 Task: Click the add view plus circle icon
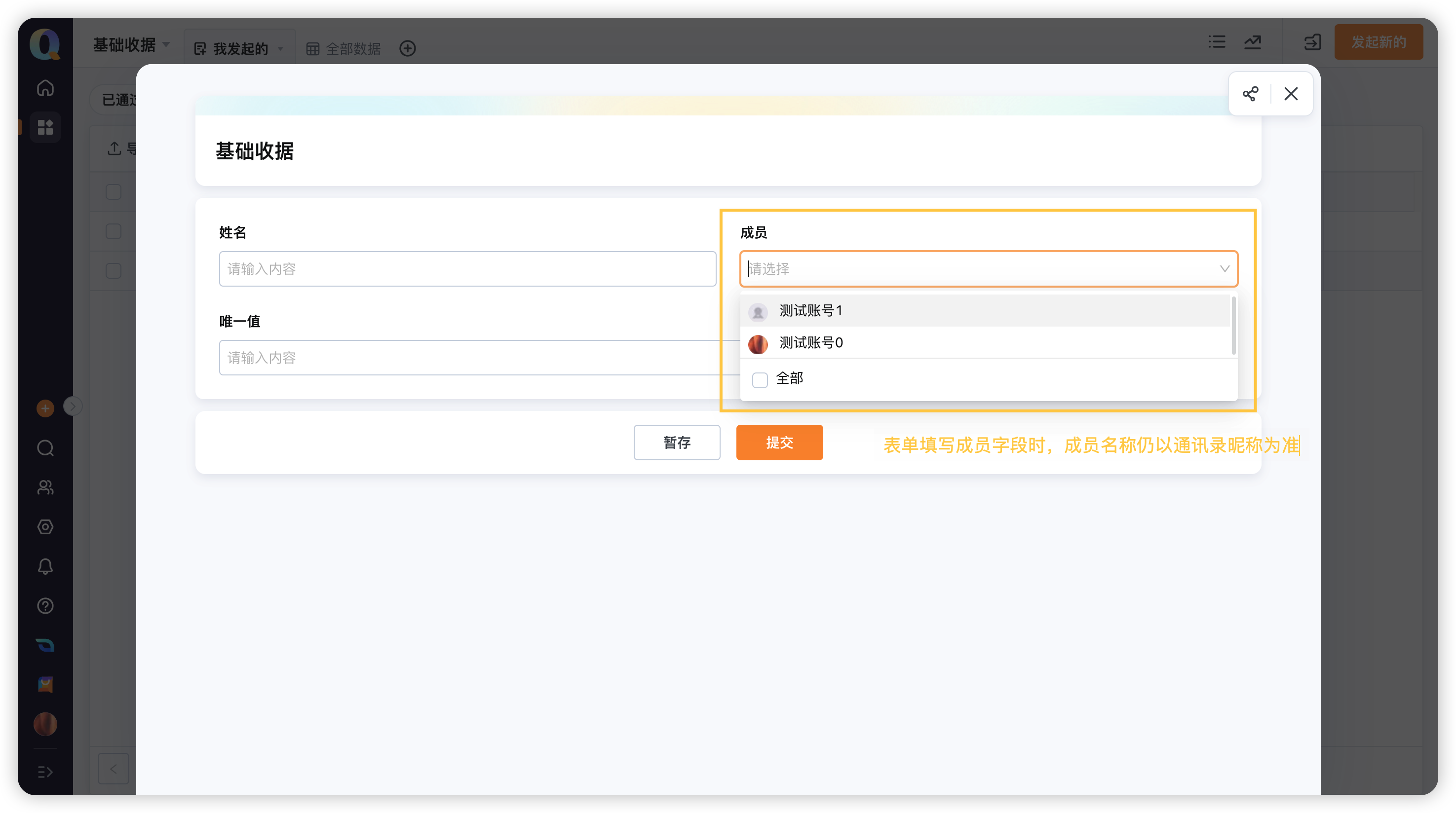(408, 48)
